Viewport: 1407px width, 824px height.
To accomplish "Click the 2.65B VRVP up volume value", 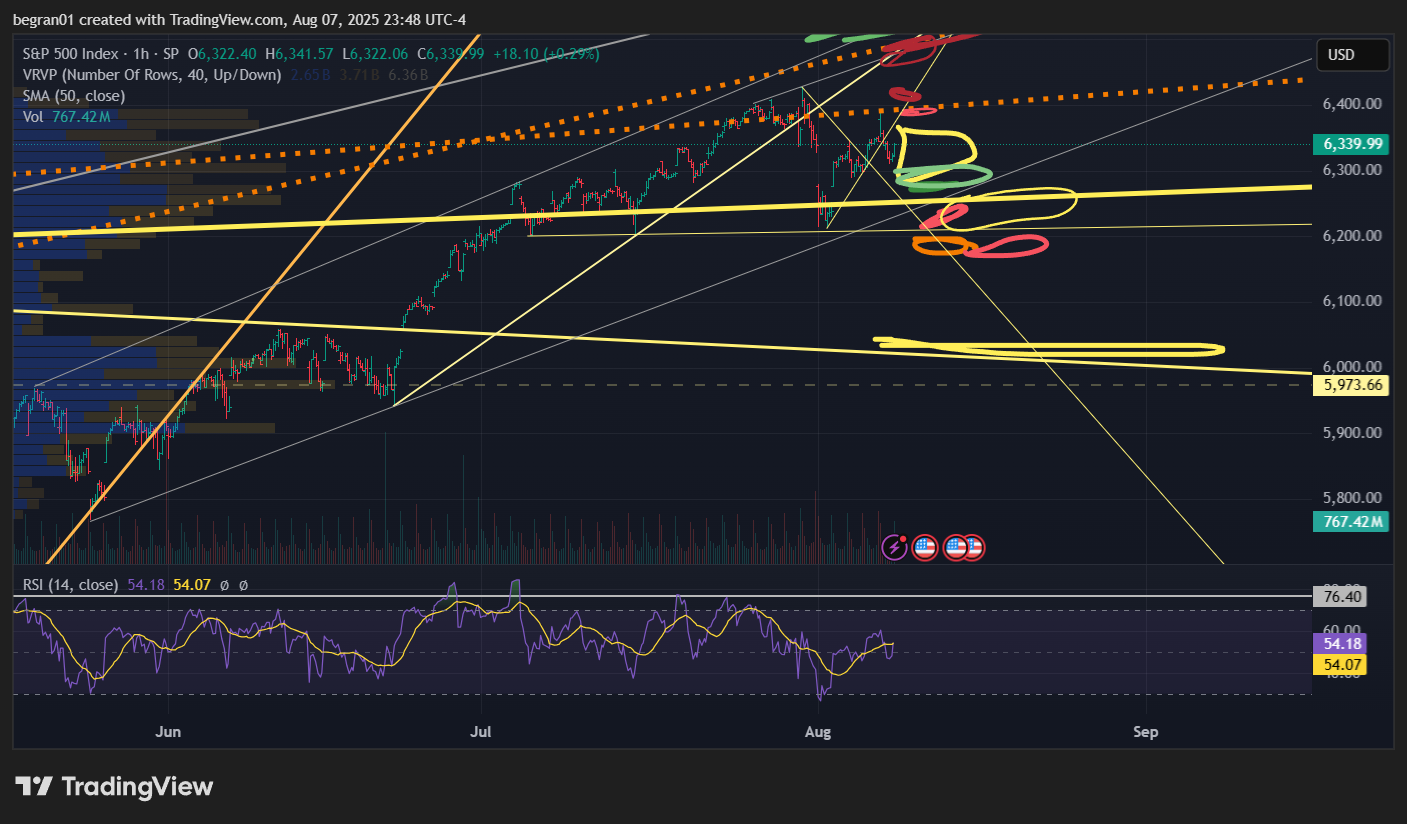I will pos(311,75).
